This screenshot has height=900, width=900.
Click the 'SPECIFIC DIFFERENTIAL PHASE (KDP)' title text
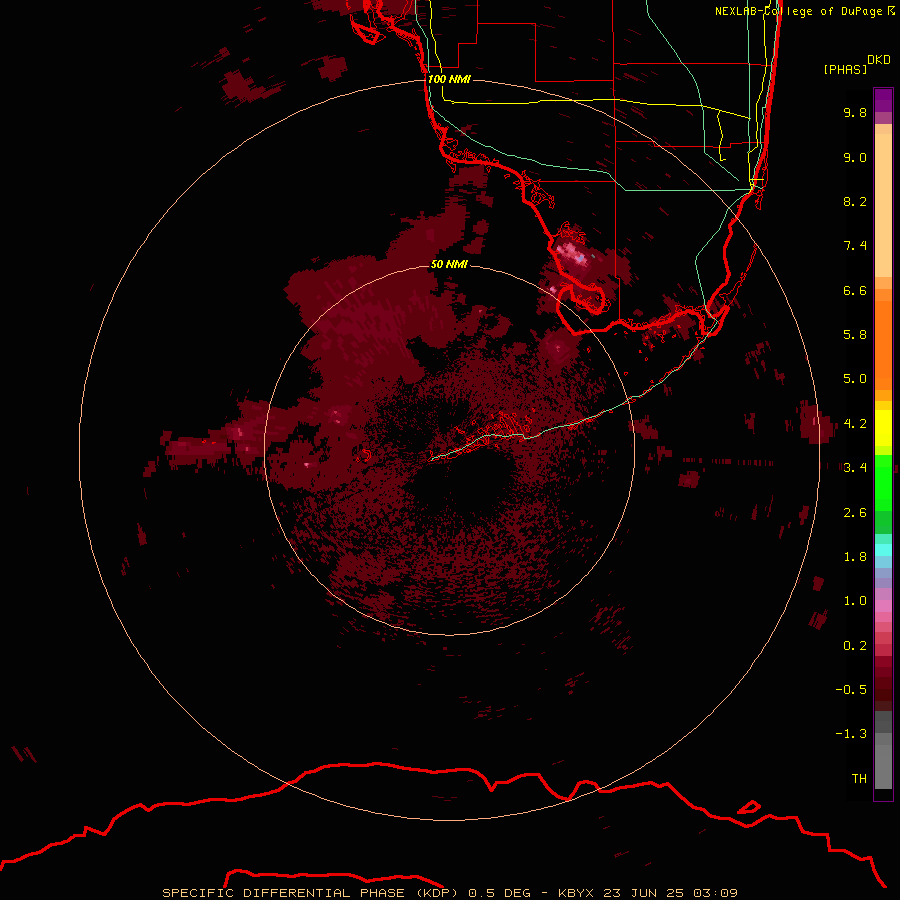coord(310,893)
